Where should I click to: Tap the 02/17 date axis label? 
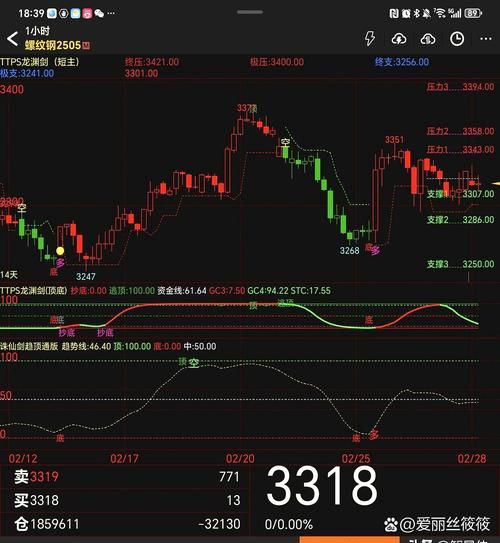pyautogui.click(x=124, y=459)
